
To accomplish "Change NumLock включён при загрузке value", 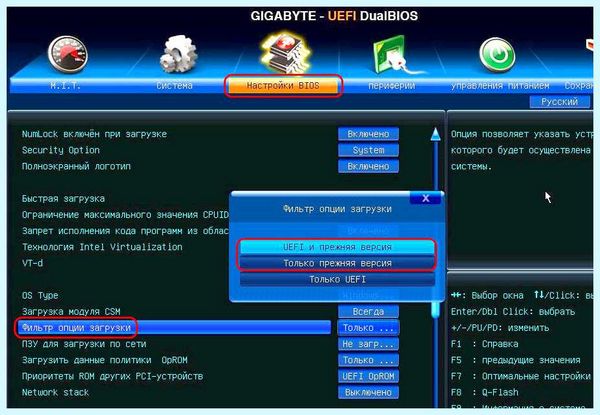I will click(368, 134).
